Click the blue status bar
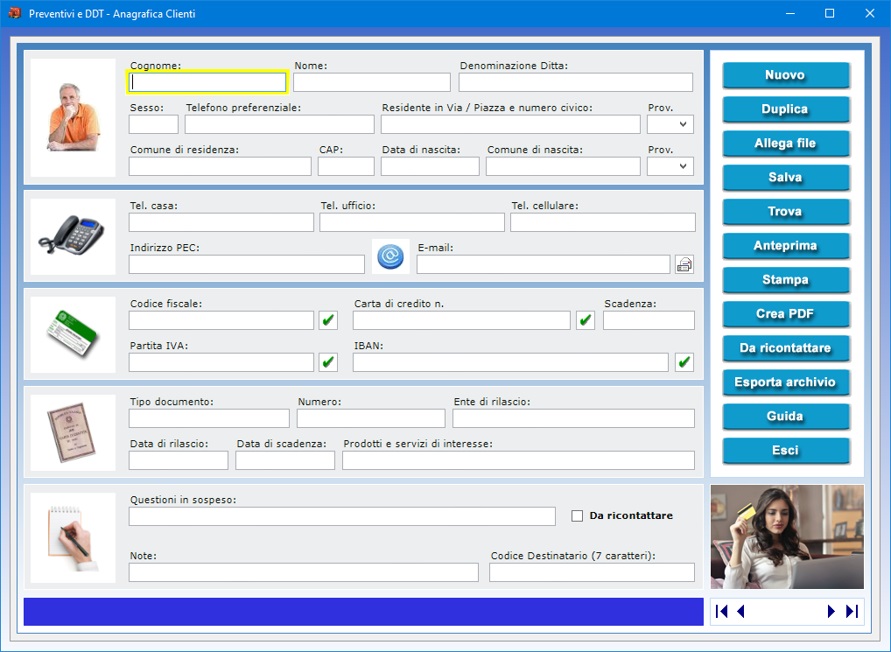The width and height of the screenshot is (891, 652). (x=364, y=612)
